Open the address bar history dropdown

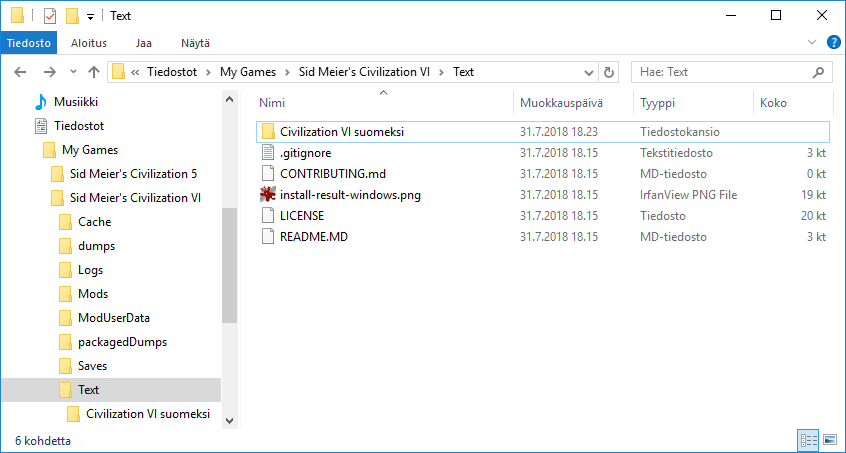pos(589,72)
